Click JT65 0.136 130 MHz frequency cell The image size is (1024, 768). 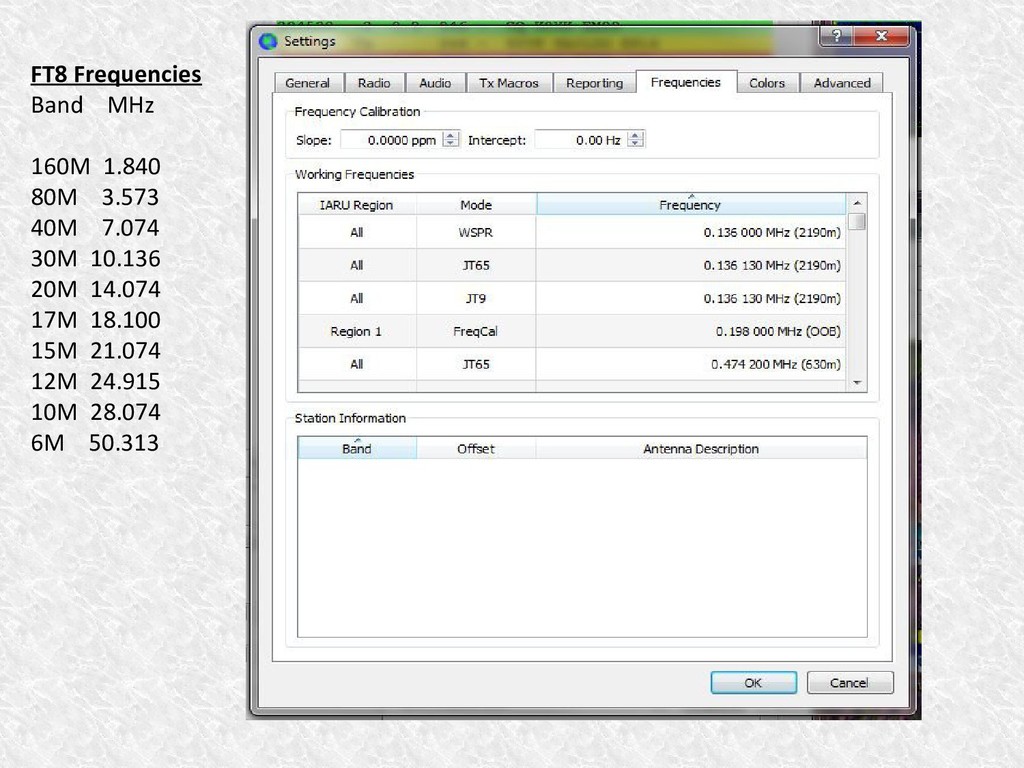pyautogui.click(x=691, y=265)
